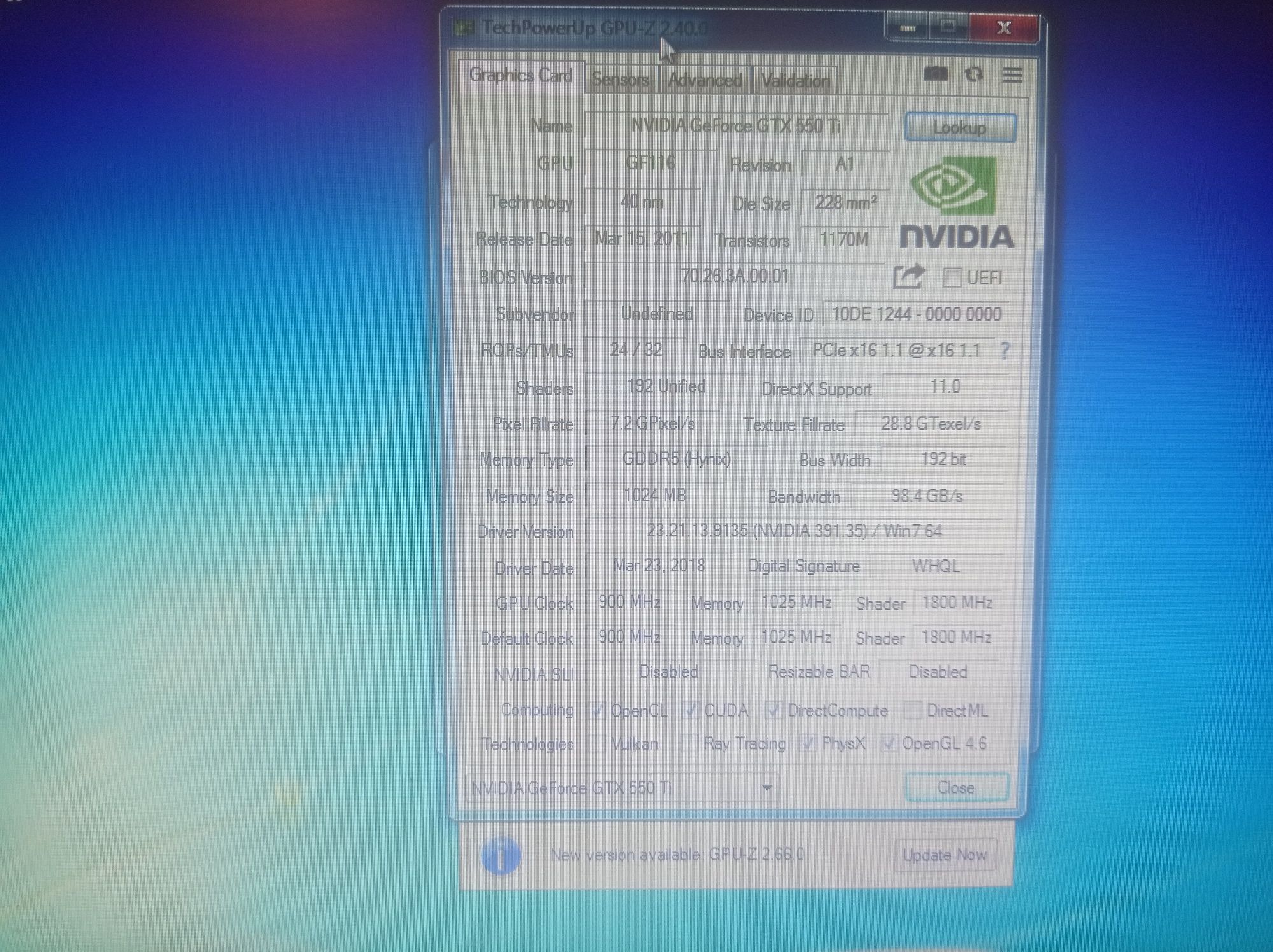Click the info icon in update notice

(501, 855)
